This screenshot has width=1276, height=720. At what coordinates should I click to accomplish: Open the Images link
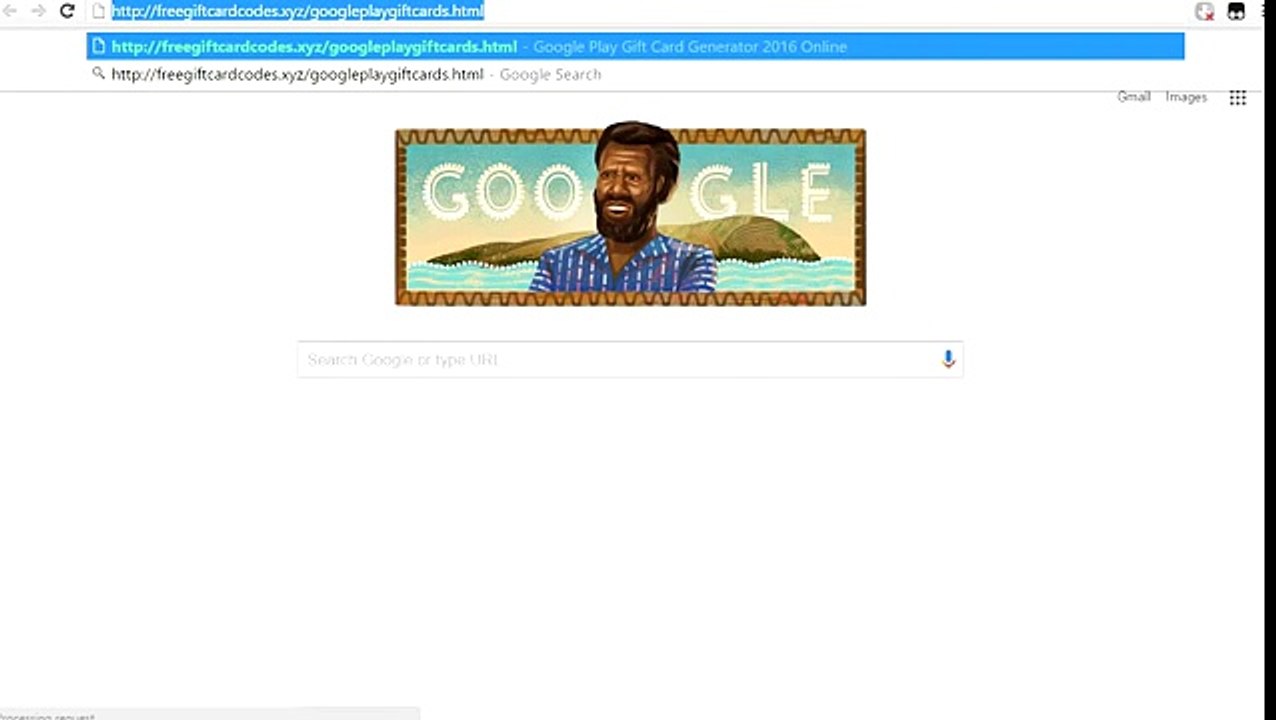click(x=1186, y=97)
